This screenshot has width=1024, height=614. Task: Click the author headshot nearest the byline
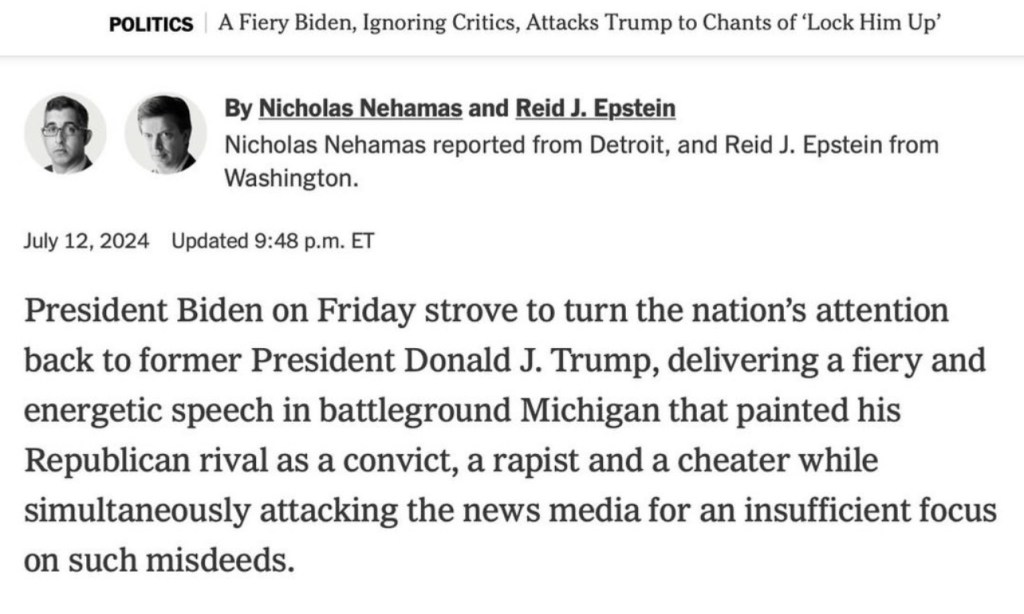(x=165, y=133)
